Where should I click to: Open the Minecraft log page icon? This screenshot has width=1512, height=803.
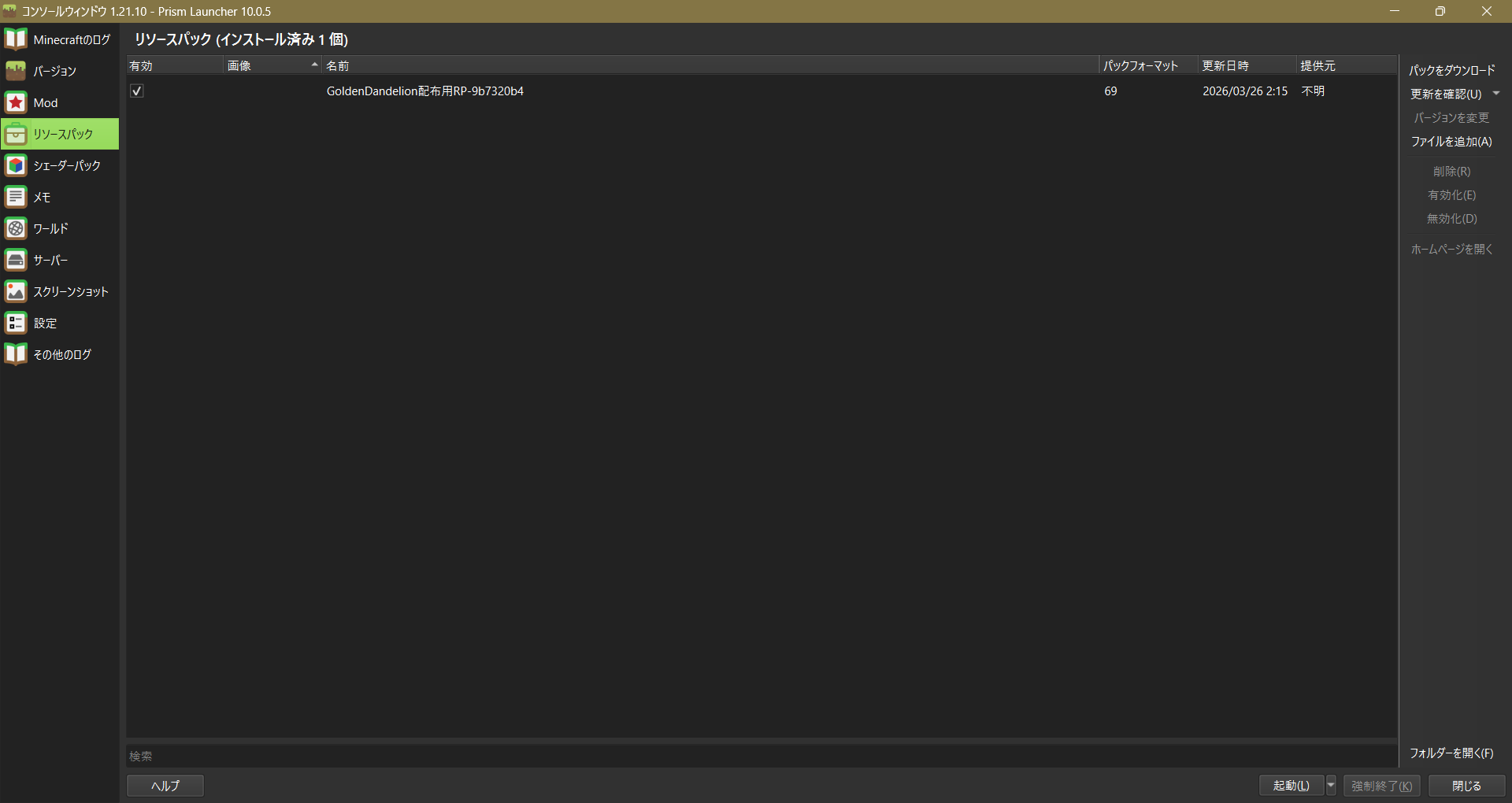click(16, 39)
